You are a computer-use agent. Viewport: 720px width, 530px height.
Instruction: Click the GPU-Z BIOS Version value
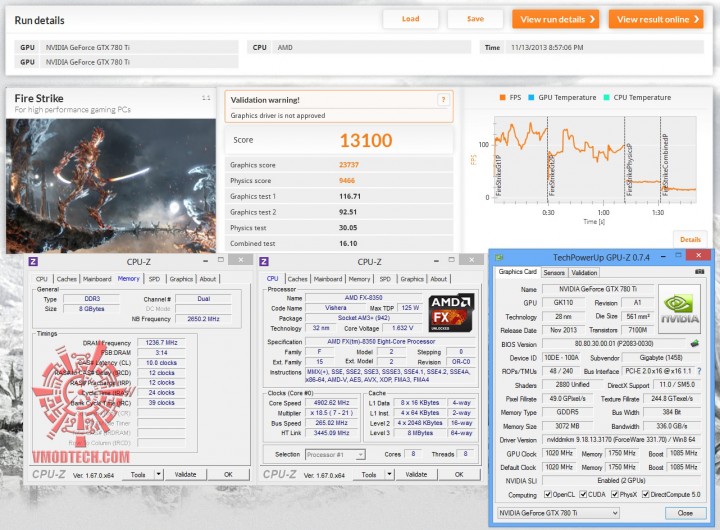pos(614,344)
